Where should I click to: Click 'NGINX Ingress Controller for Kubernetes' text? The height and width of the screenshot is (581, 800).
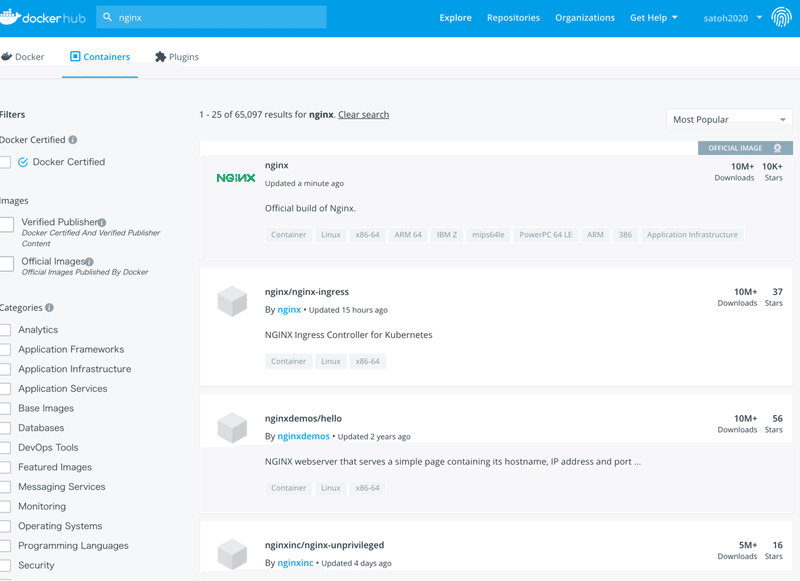coord(348,335)
